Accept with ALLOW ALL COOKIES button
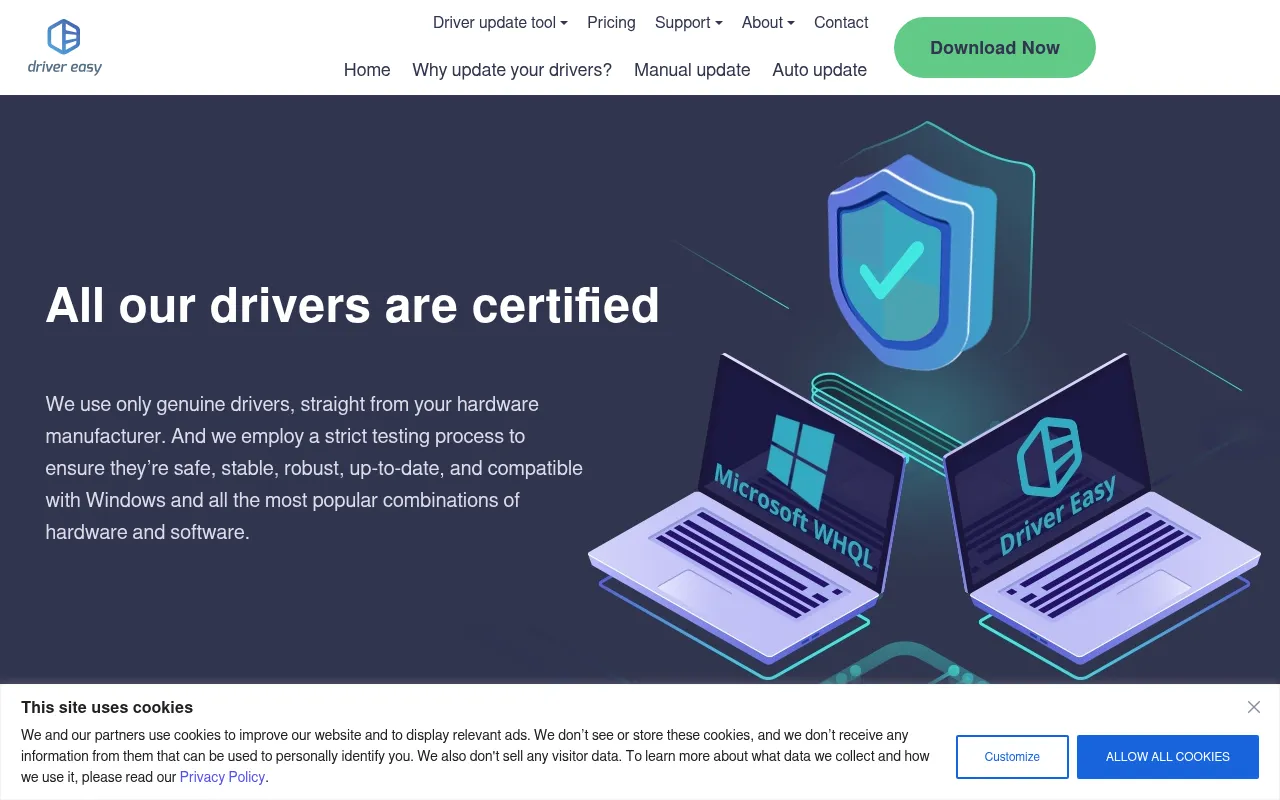Image resolution: width=1280 pixels, height=800 pixels. pos(1168,757)
